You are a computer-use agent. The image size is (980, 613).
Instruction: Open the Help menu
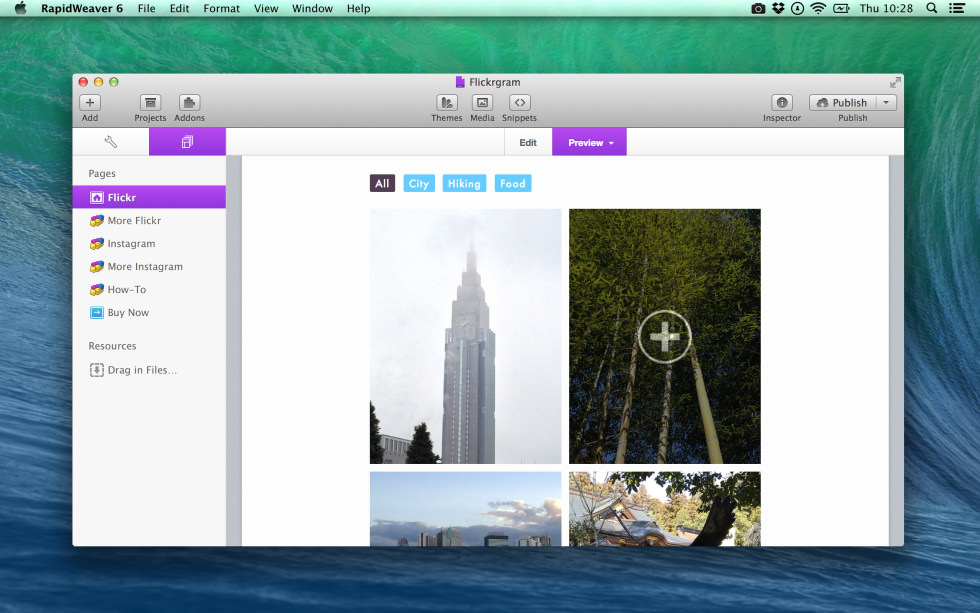(359, 8)
